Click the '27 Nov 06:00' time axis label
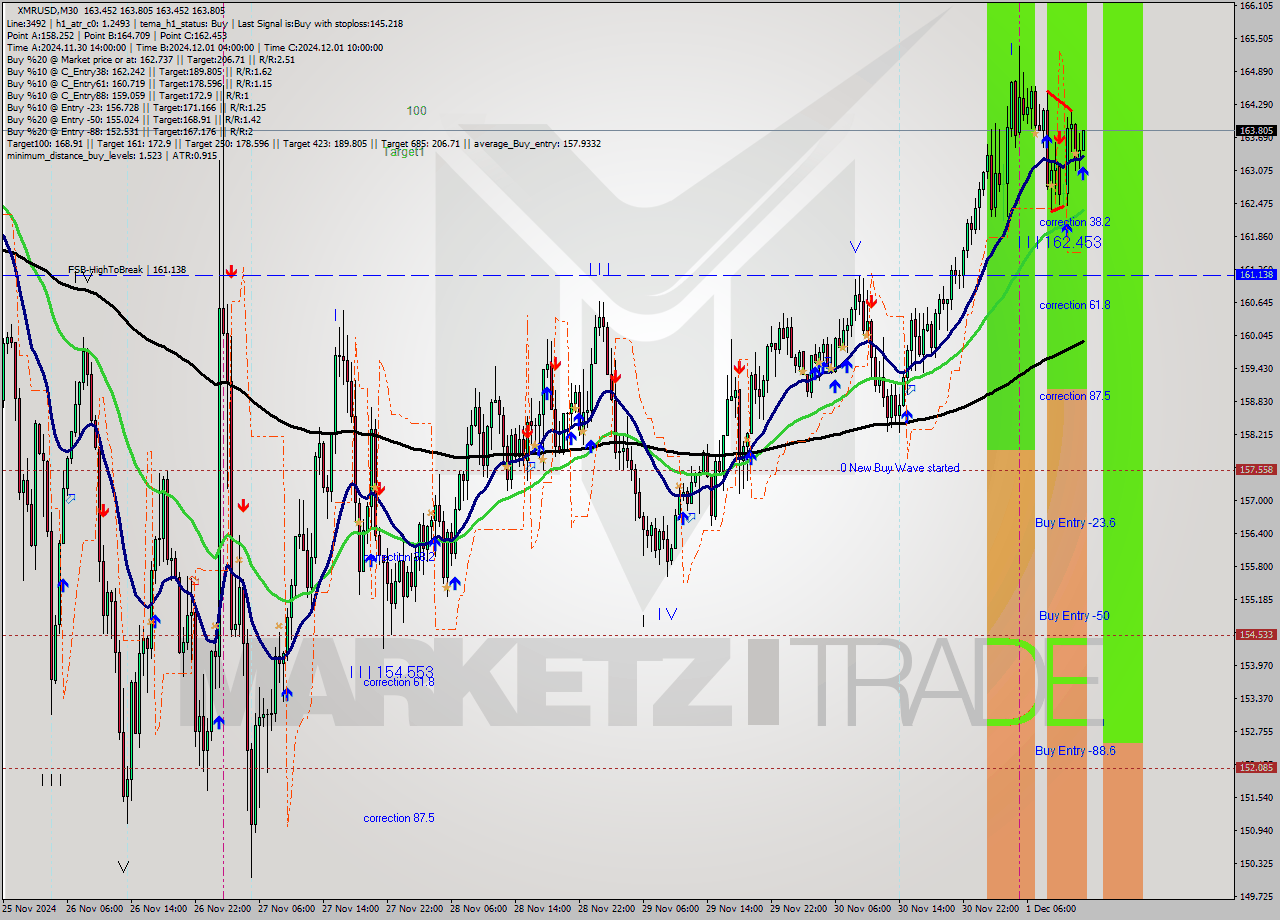 tap(287, 909)
